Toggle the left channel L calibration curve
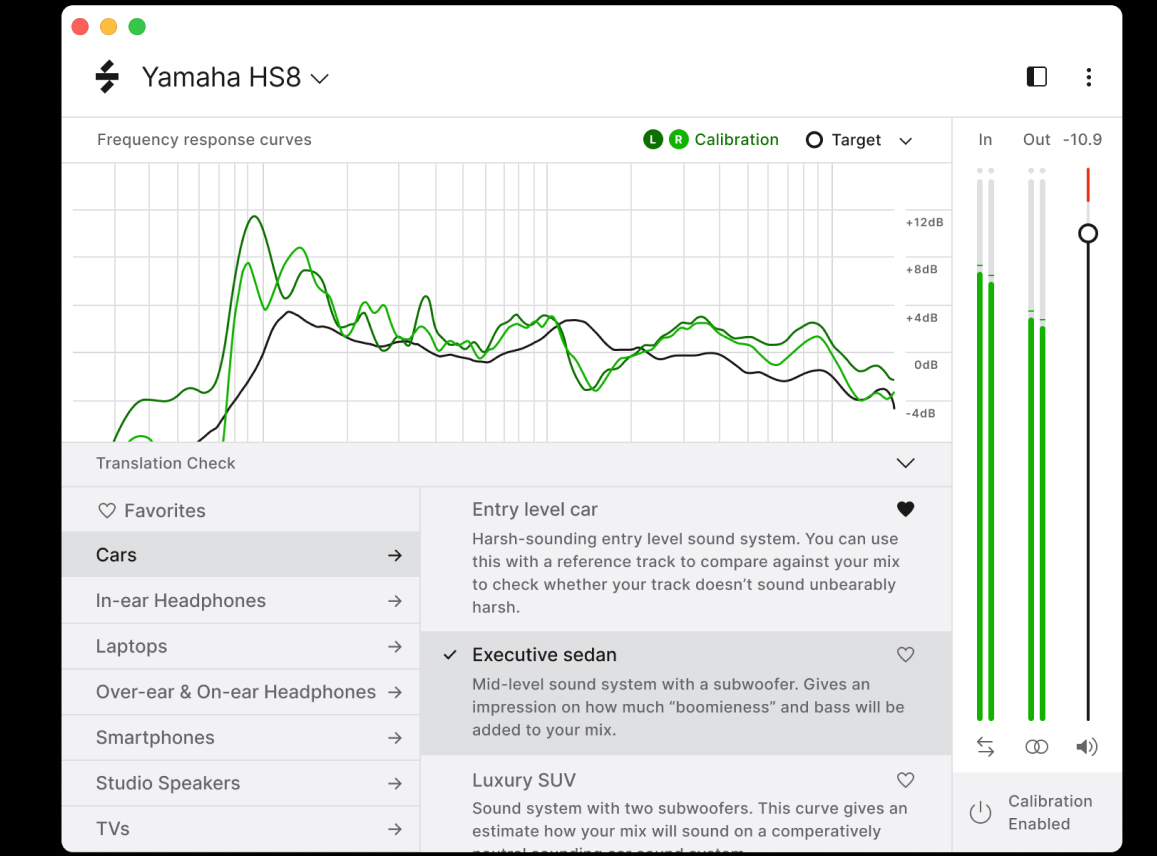This screenshot has height=856, width=1157. 653,140
